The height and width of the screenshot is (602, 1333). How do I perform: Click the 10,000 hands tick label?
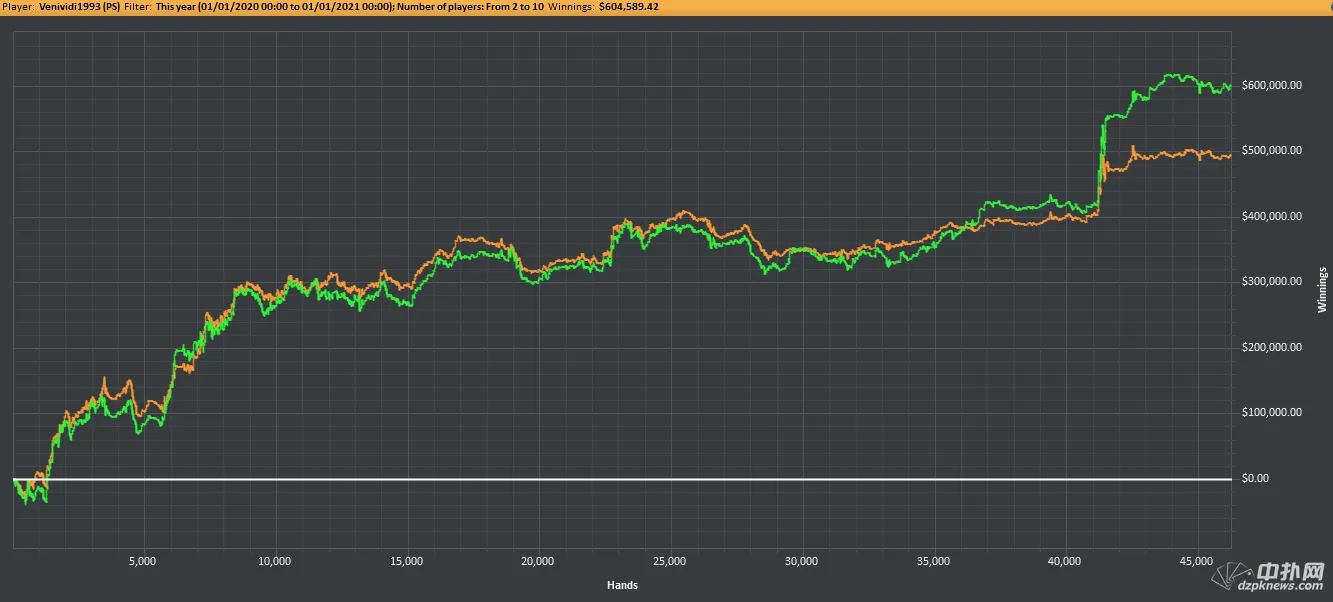point(274,561)
